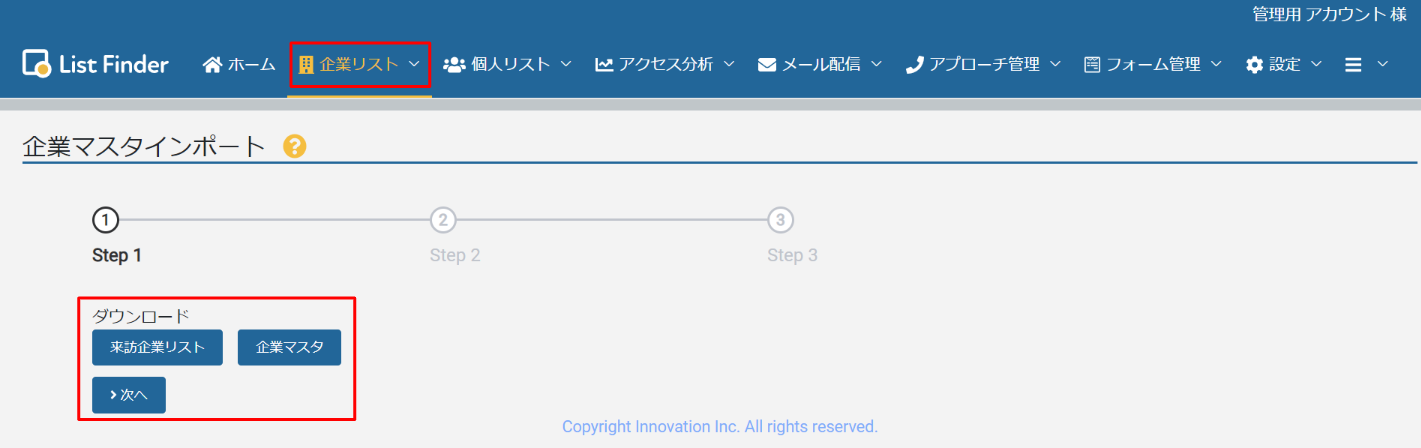Click the building icon for 企業リスト
This screenshot has width=1421, height=448.
(x=307, y=65)
